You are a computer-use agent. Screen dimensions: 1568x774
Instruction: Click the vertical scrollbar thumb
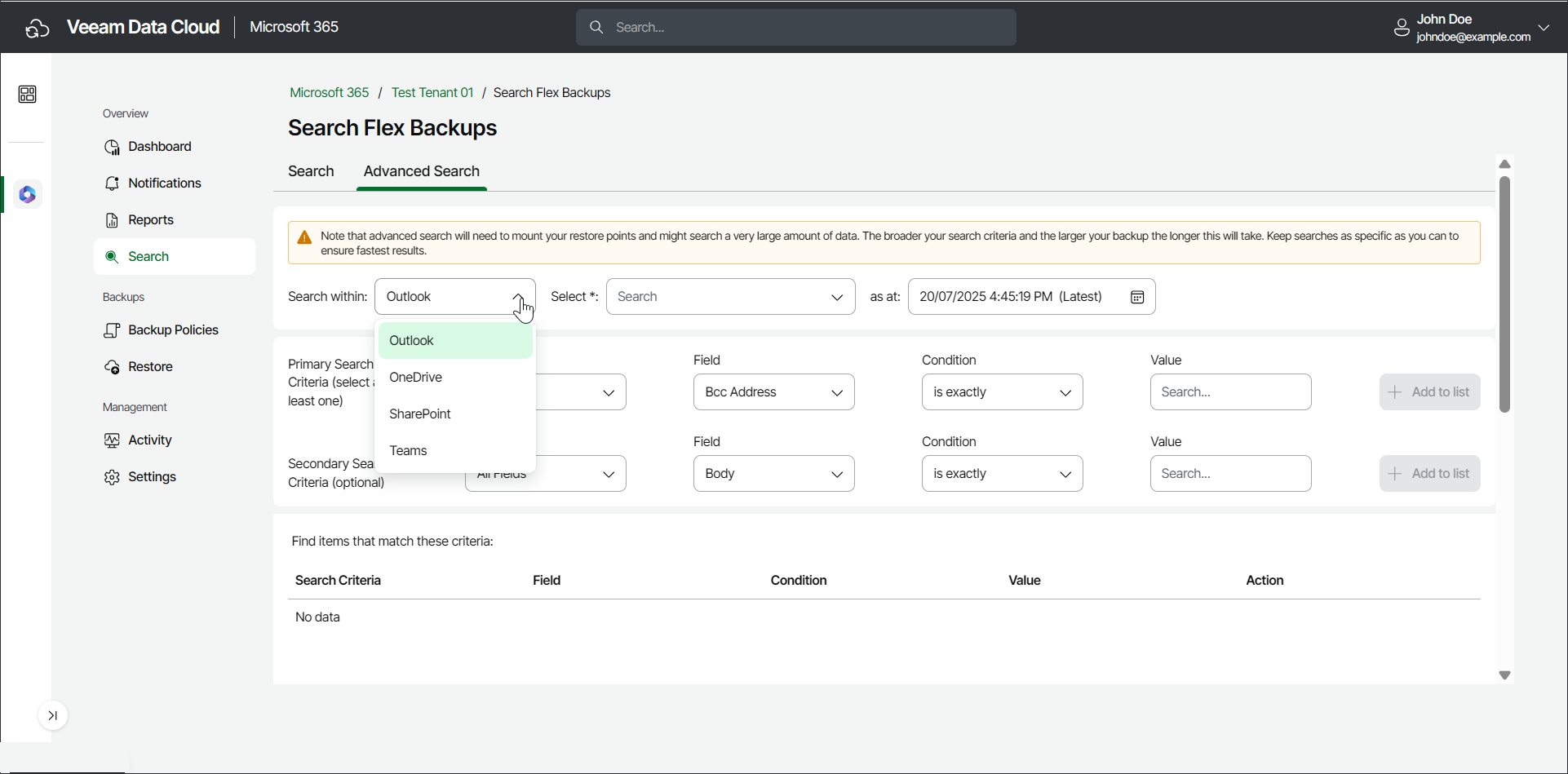[1505, 294]
